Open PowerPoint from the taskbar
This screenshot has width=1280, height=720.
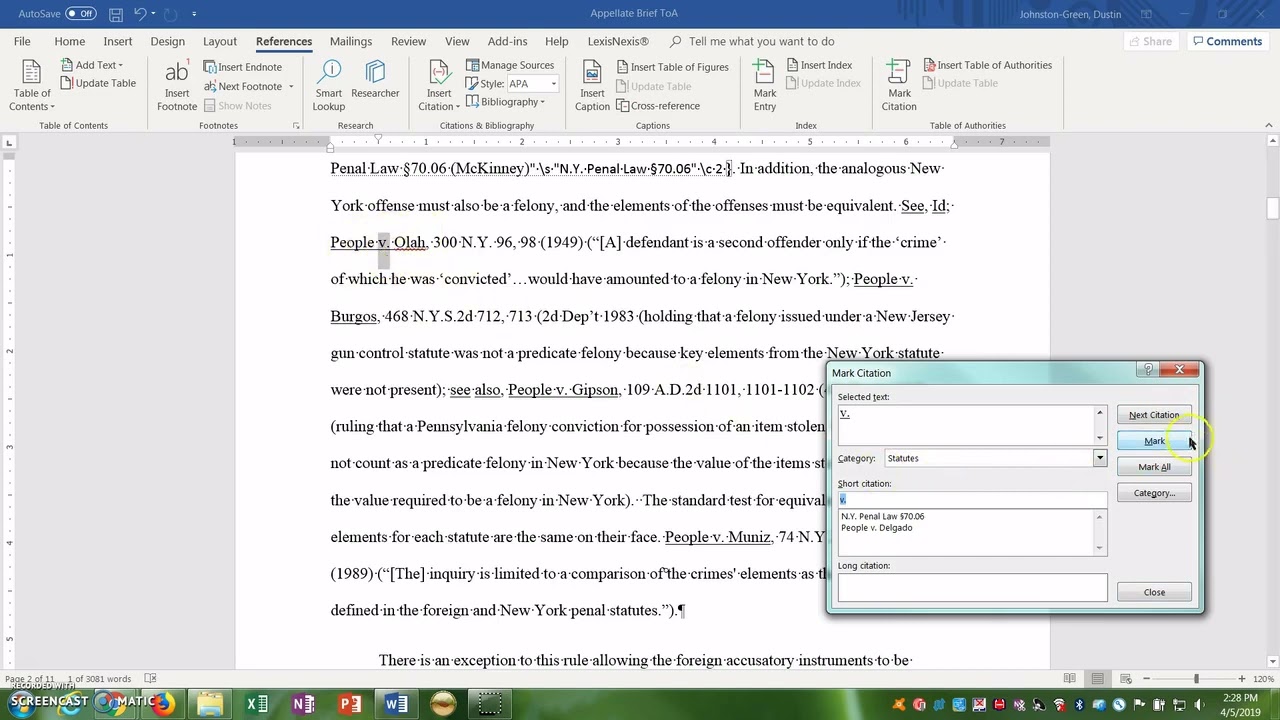350,705
